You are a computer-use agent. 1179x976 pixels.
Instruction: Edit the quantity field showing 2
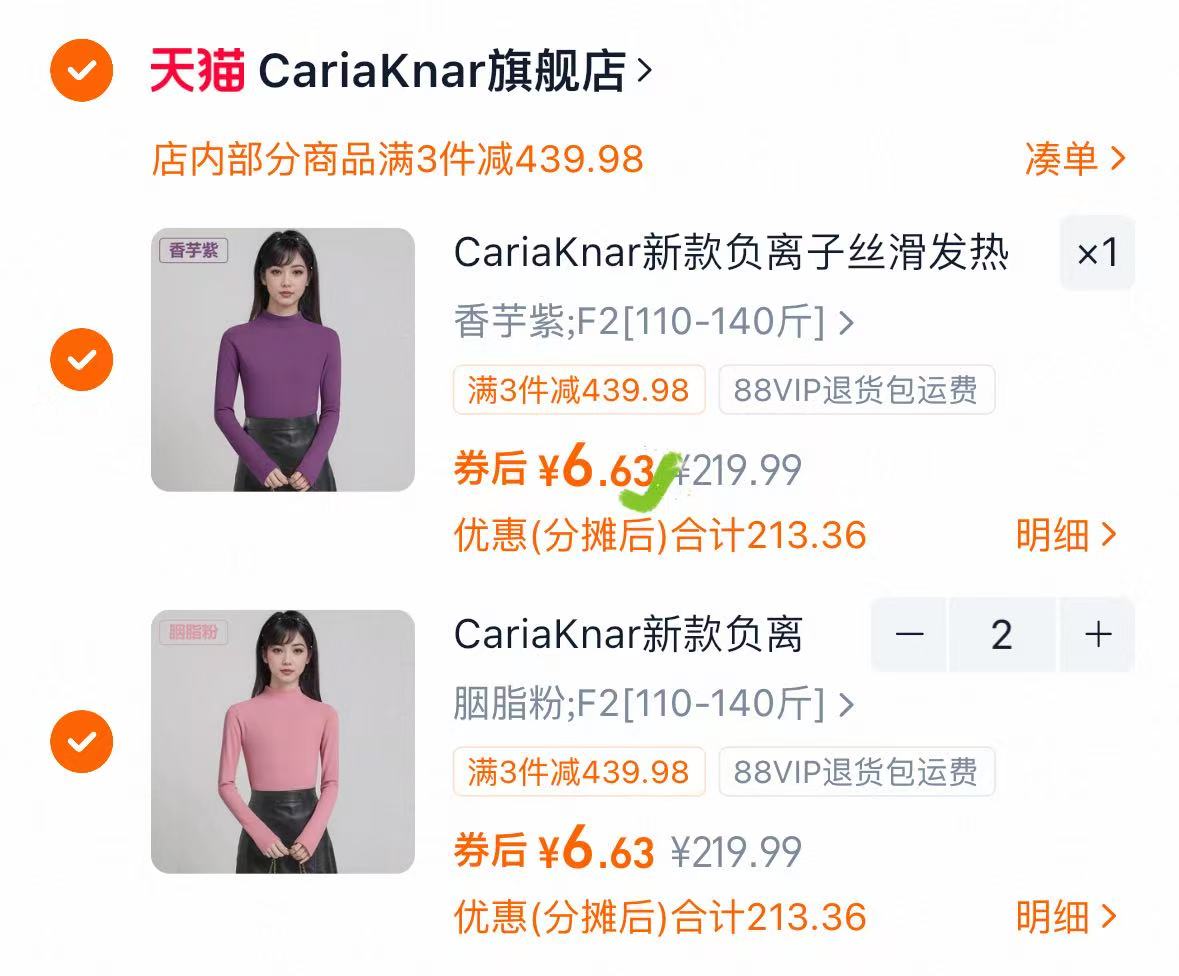coord(1002,635)
